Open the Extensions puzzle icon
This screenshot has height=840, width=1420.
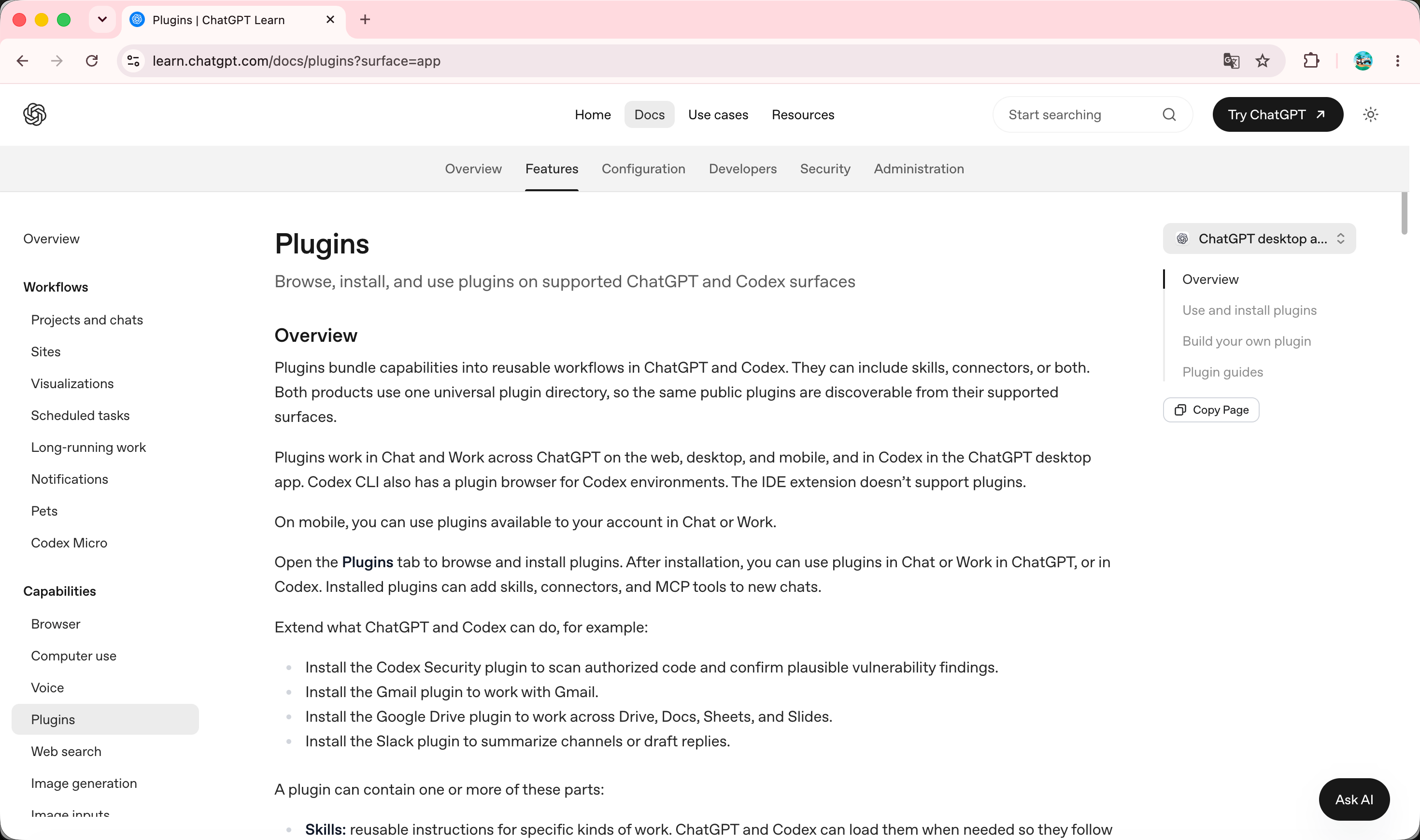point(1311,60)
